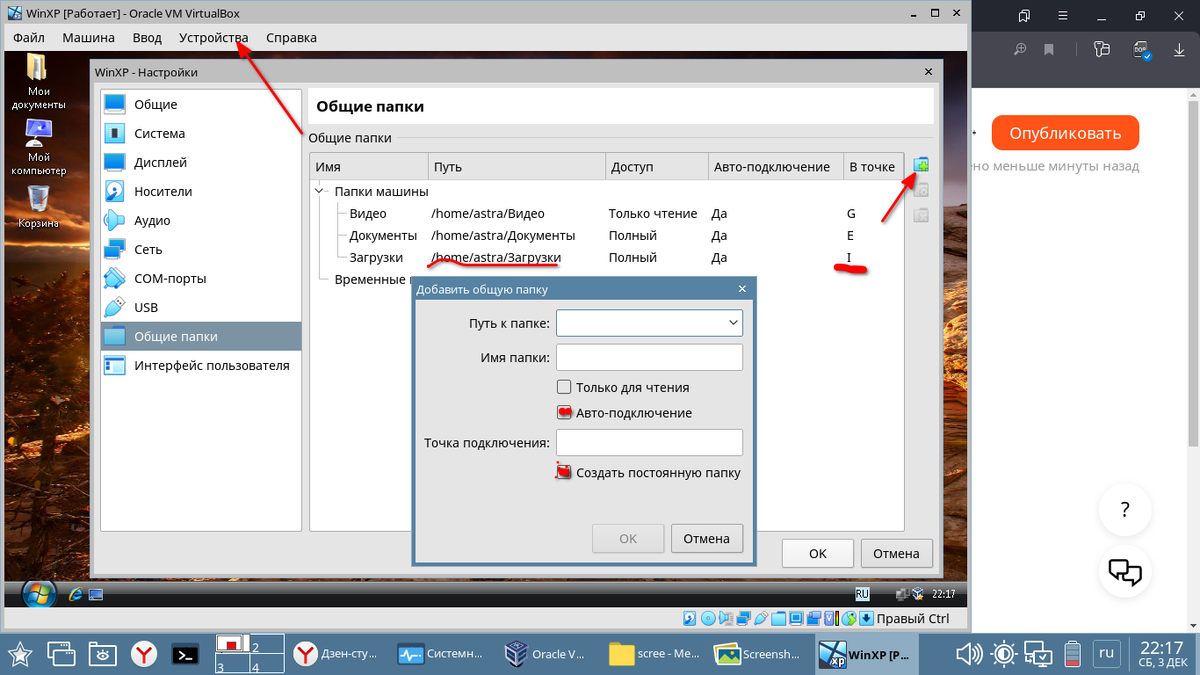
Task: Click the network indicator in VirtualBox status bar
Action: click(742, 618)
